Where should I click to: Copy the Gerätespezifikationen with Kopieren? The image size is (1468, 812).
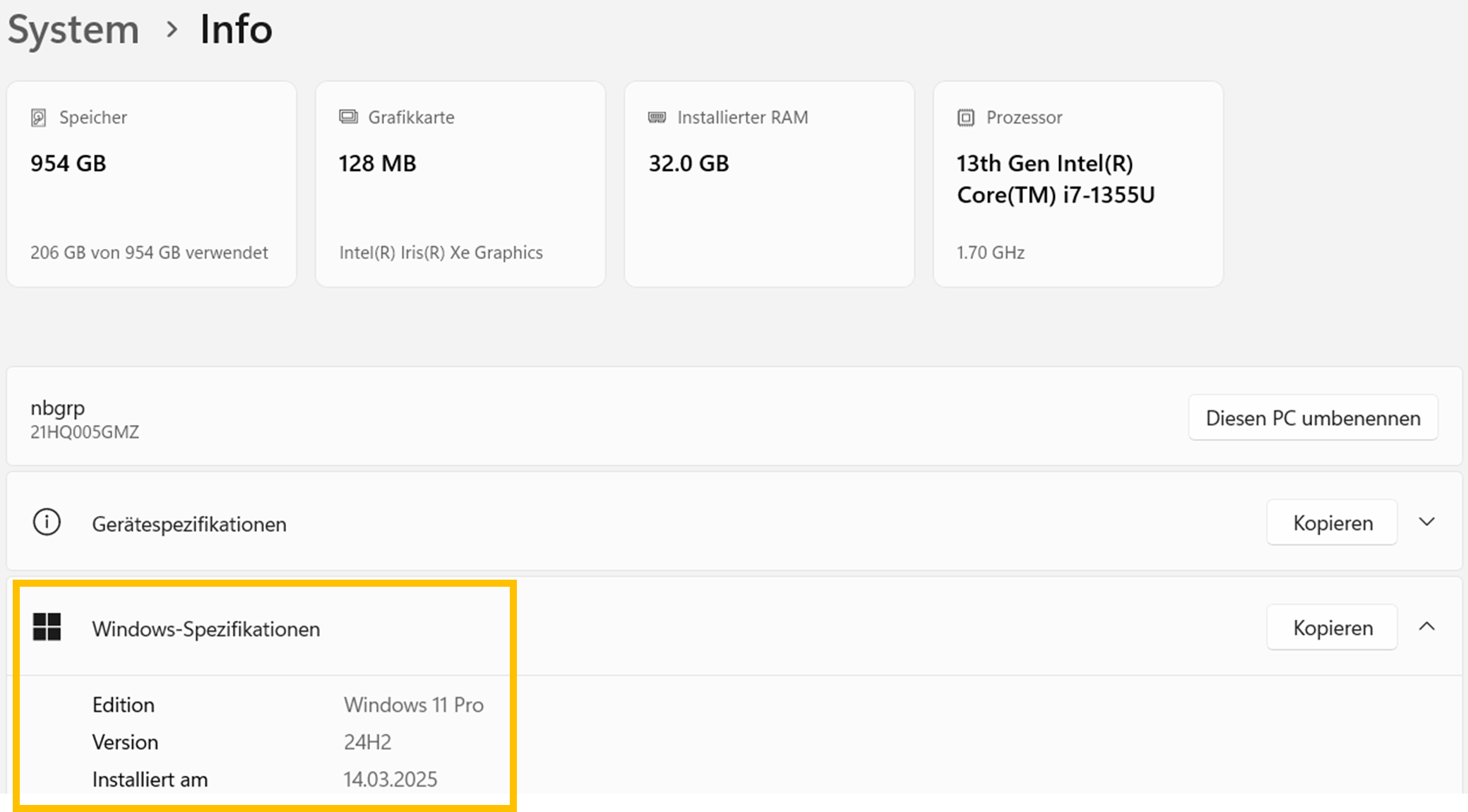(x=1332, y=523)
